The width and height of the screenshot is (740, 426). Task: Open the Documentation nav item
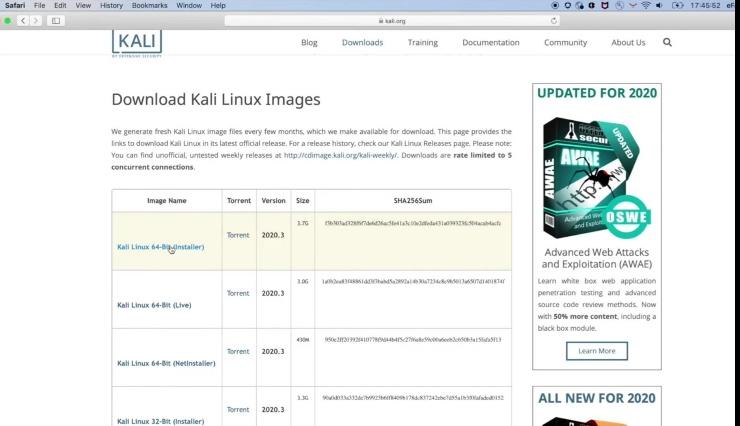click(491, 42)
